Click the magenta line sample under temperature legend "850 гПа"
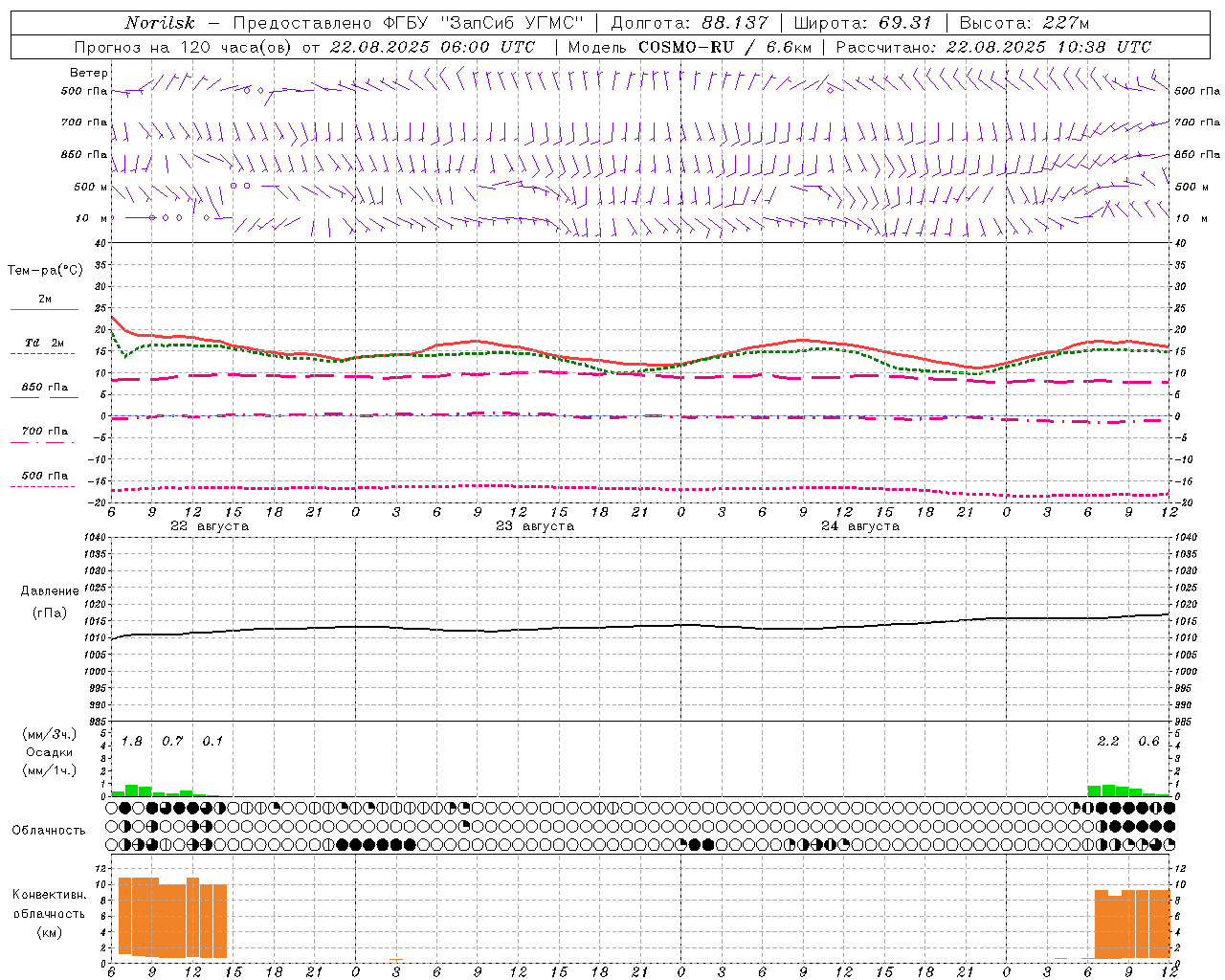Screen dimensions: 1225x980 44,398
